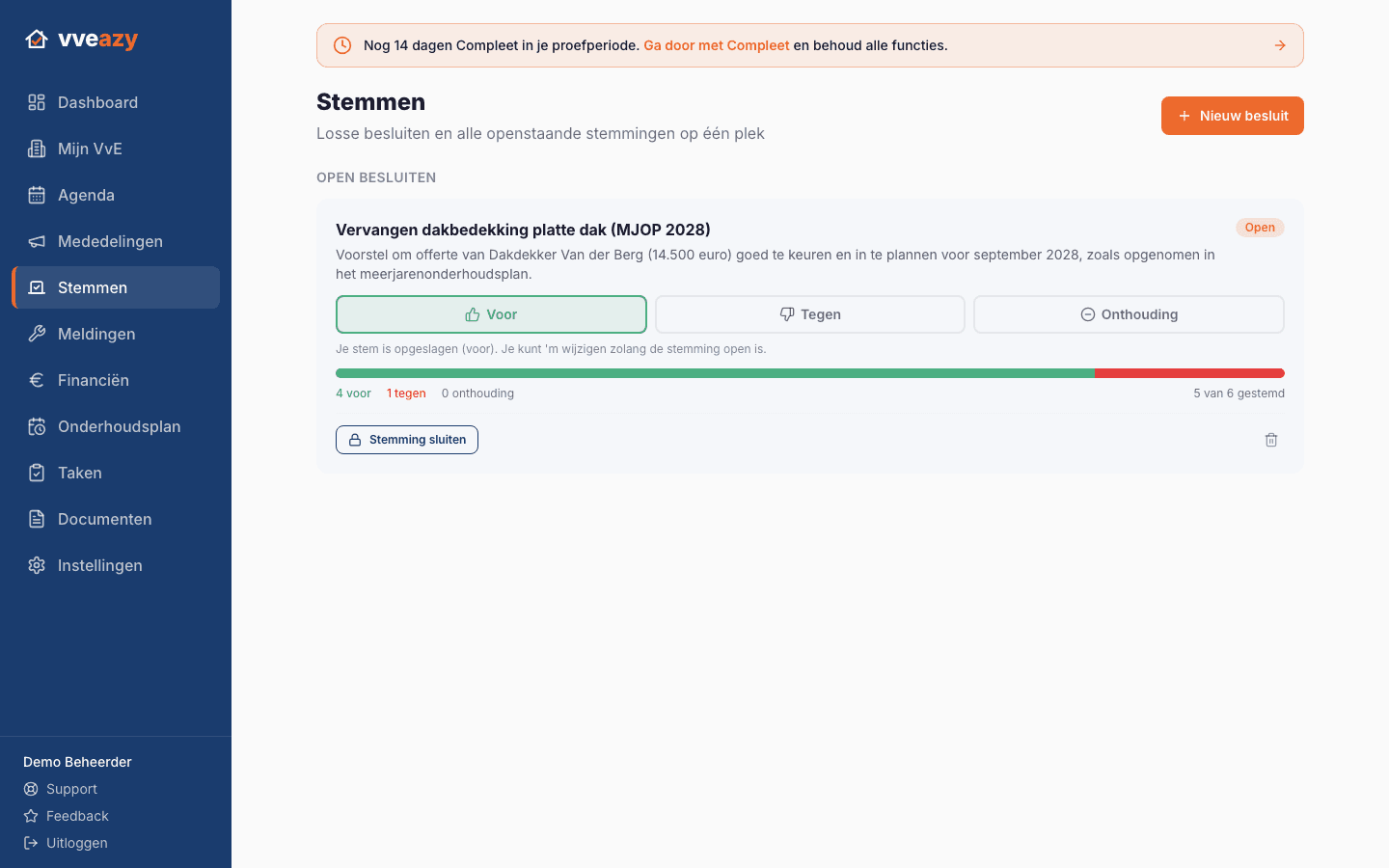
Task: Select the Onthouding vote option
Action: (x=1129, y=314)
